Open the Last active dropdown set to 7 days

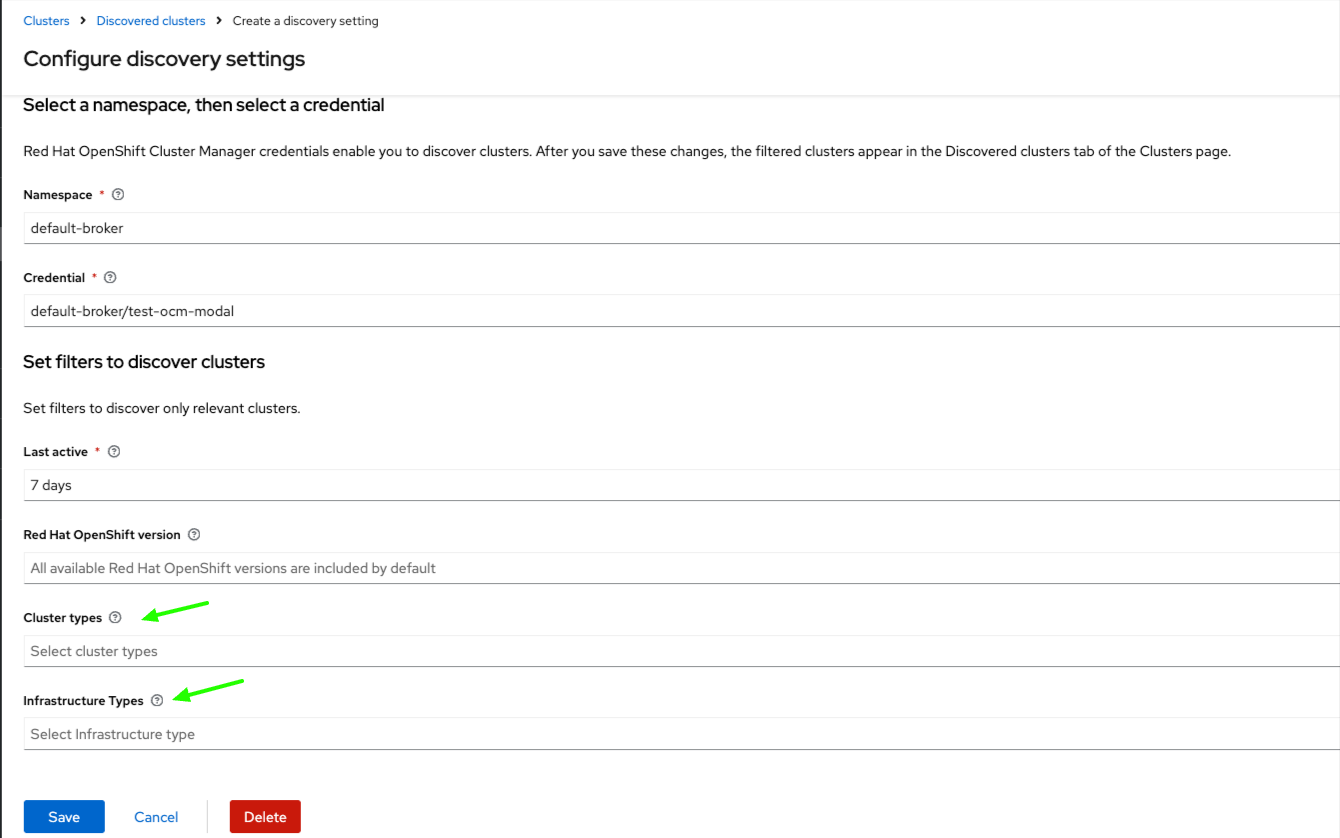pyautogui.click(x=680, y=485)
